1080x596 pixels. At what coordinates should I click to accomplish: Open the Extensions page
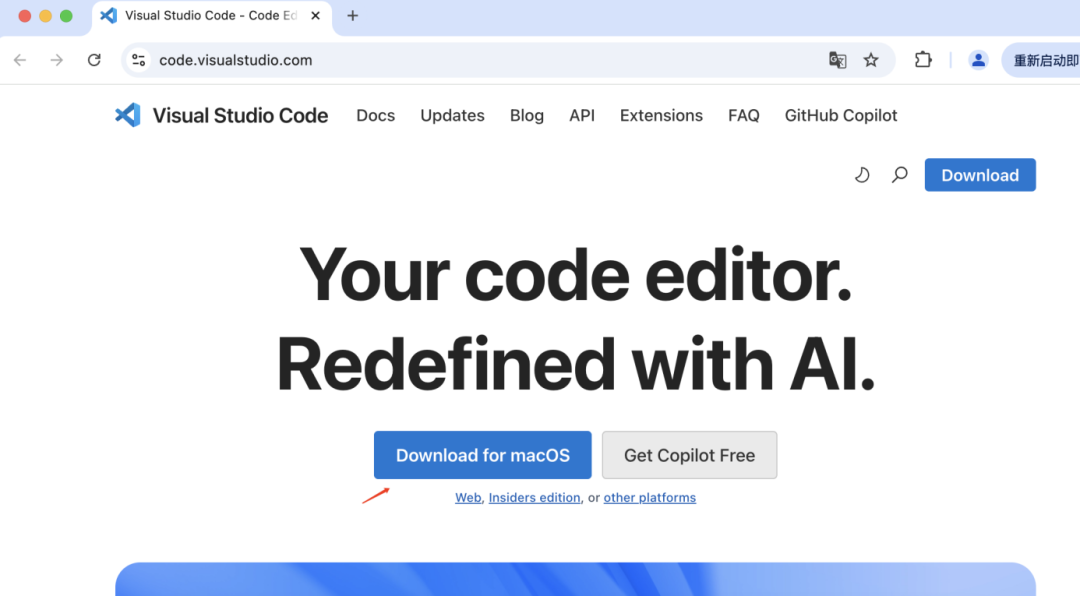(661, 115)
